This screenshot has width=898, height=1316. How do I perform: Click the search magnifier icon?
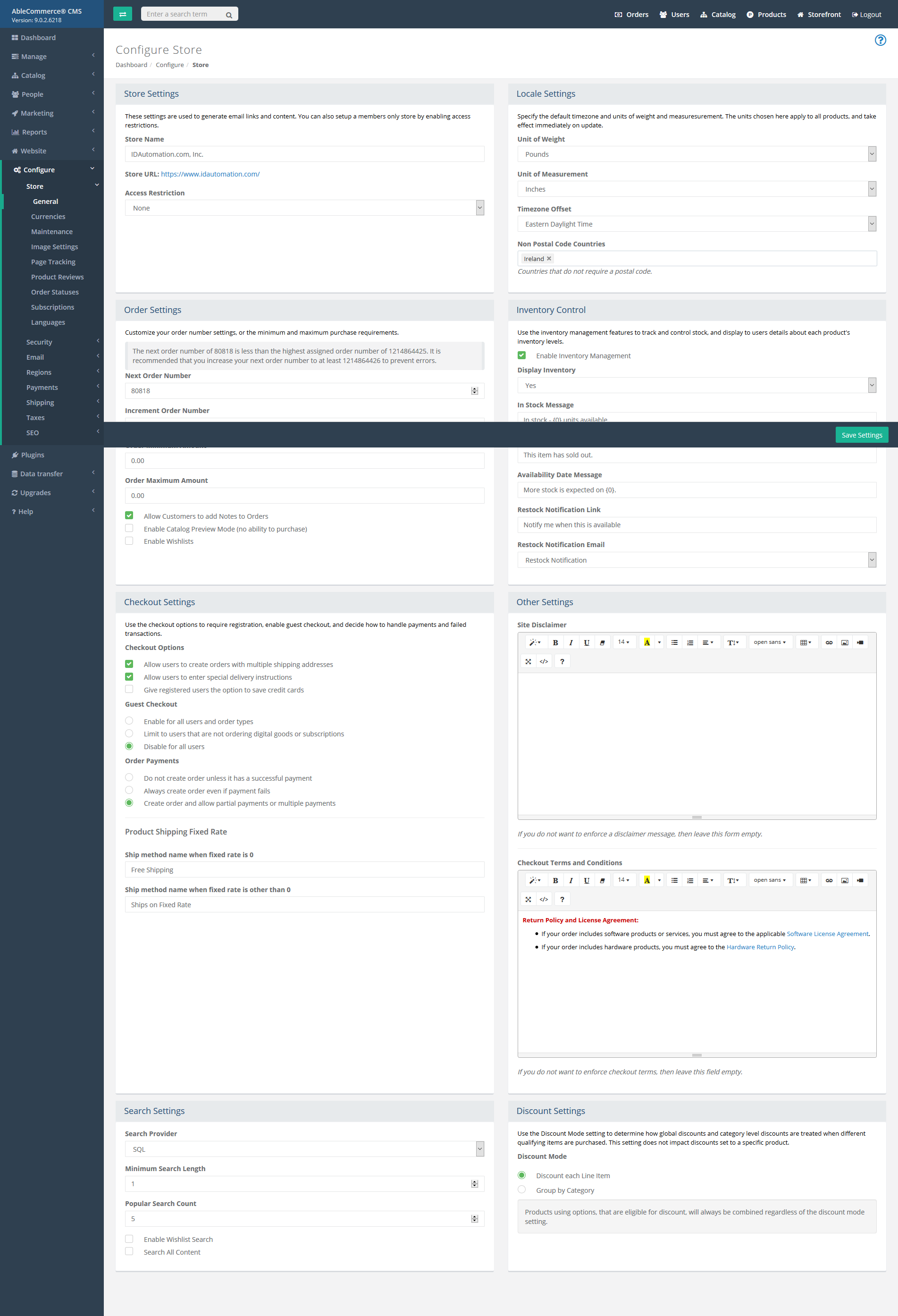pos(229,15)
